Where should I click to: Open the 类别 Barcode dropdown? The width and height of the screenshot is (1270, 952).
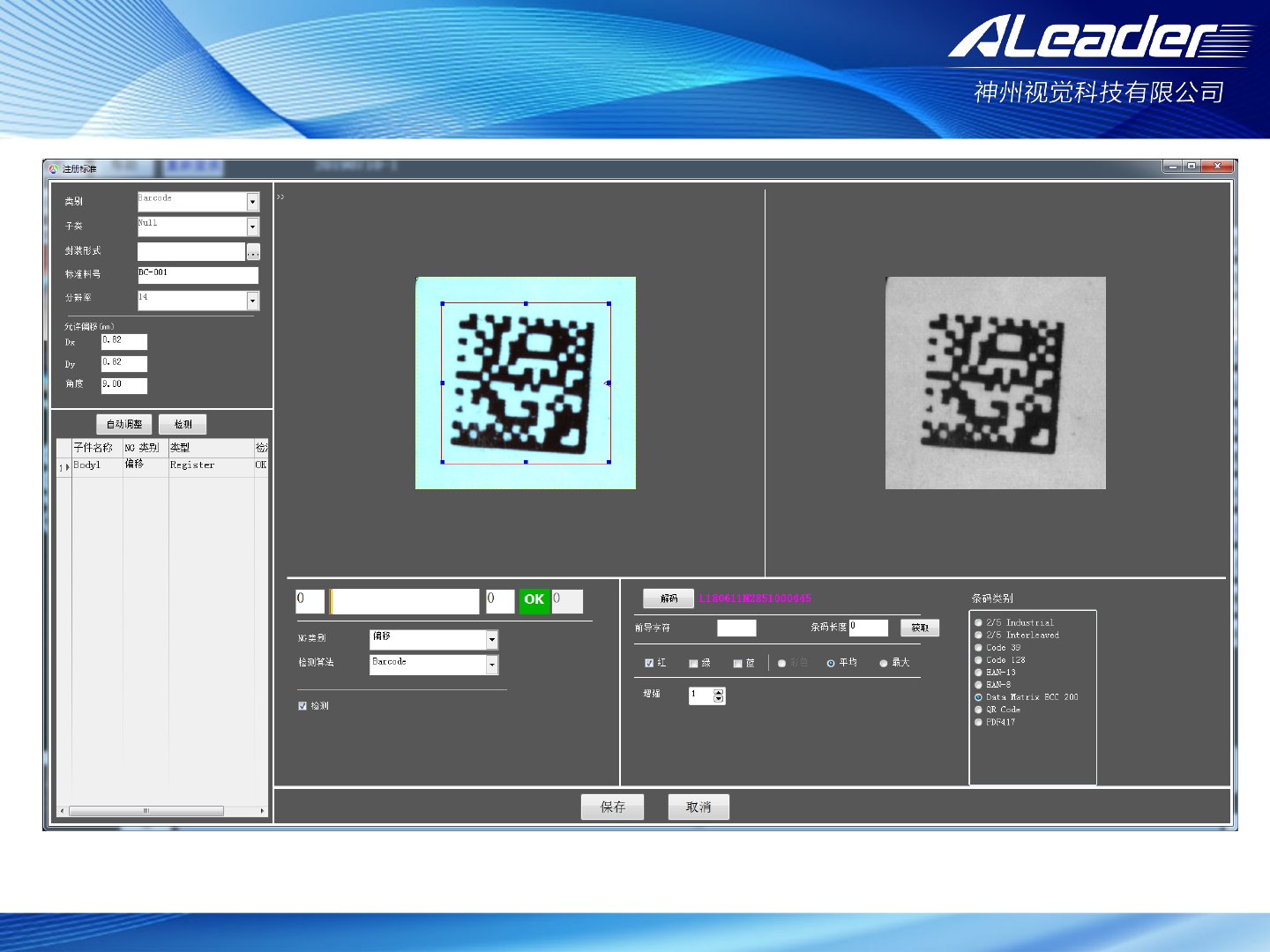252,202
